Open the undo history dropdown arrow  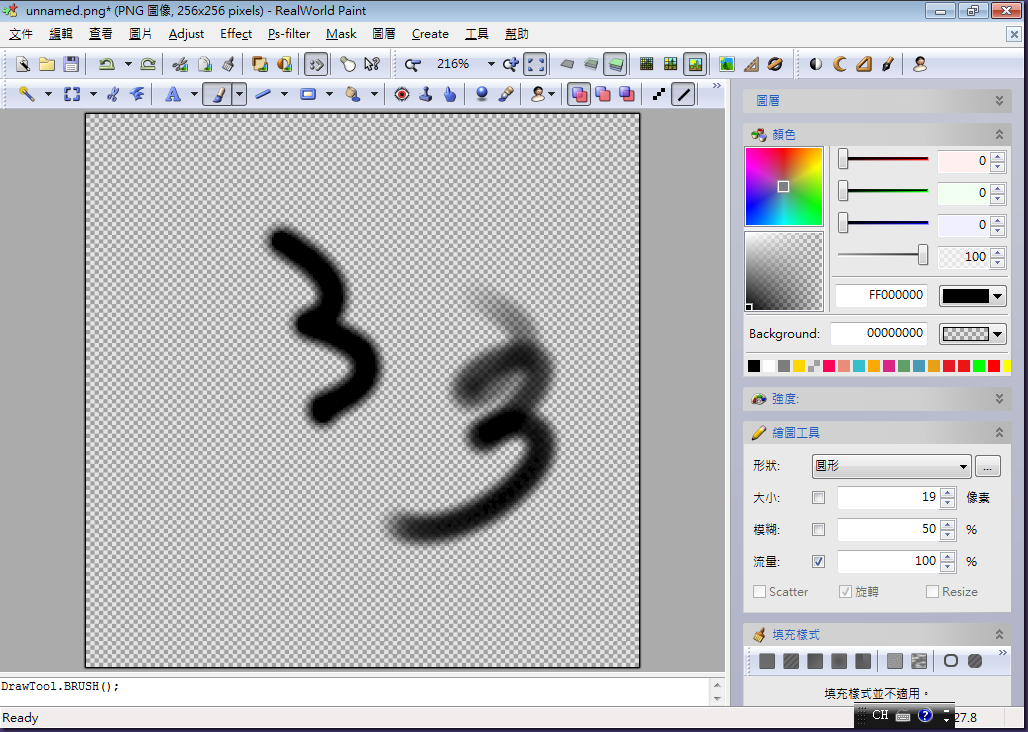[x=128, y=64]
